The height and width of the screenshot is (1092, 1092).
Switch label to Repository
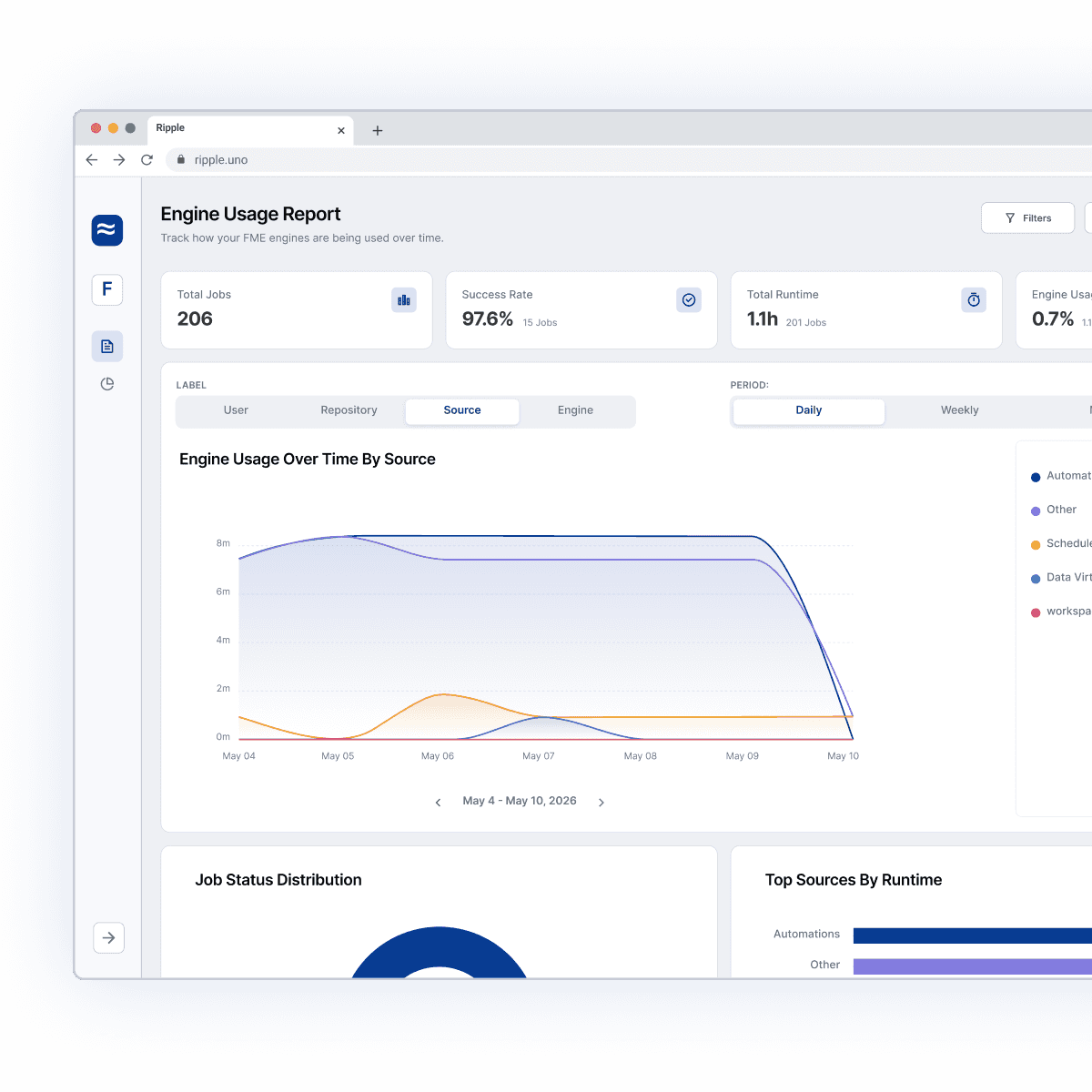click(x=349, y=410)
